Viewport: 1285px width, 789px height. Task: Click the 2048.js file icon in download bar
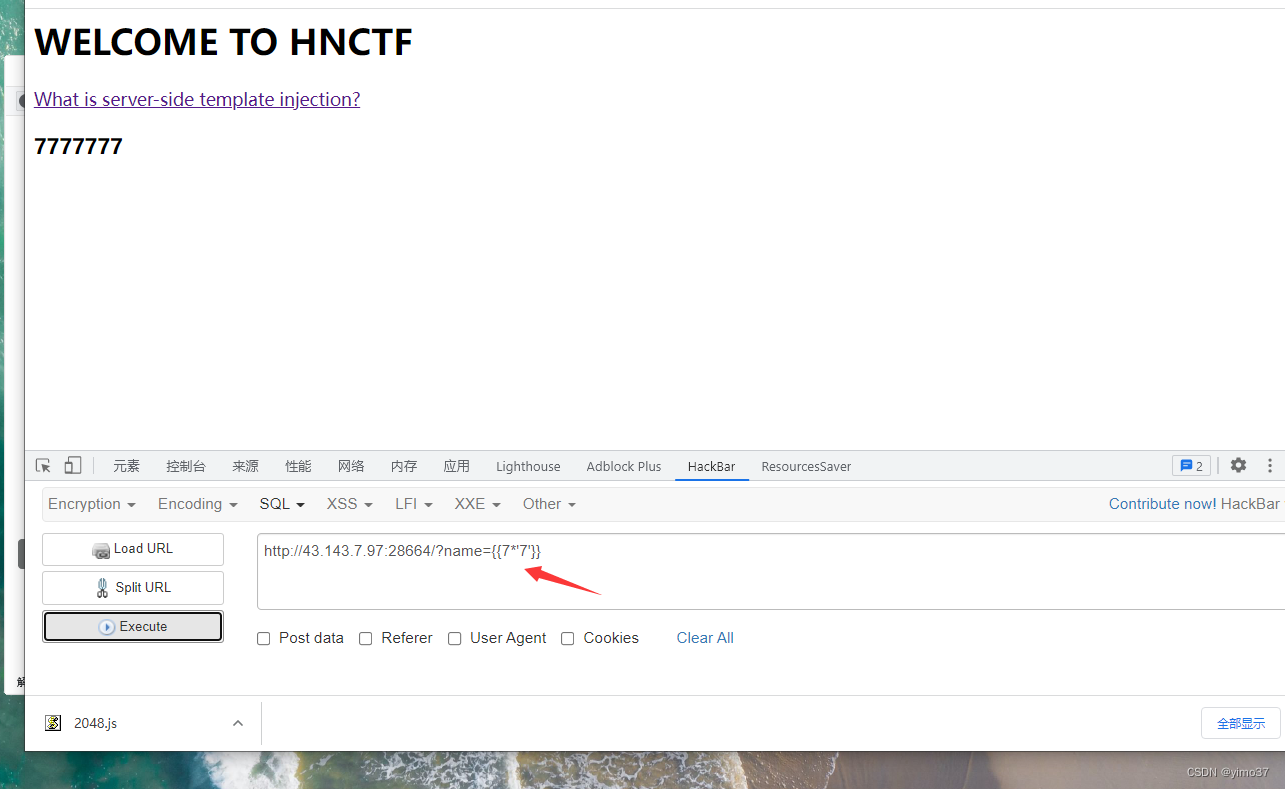point(52,722)
